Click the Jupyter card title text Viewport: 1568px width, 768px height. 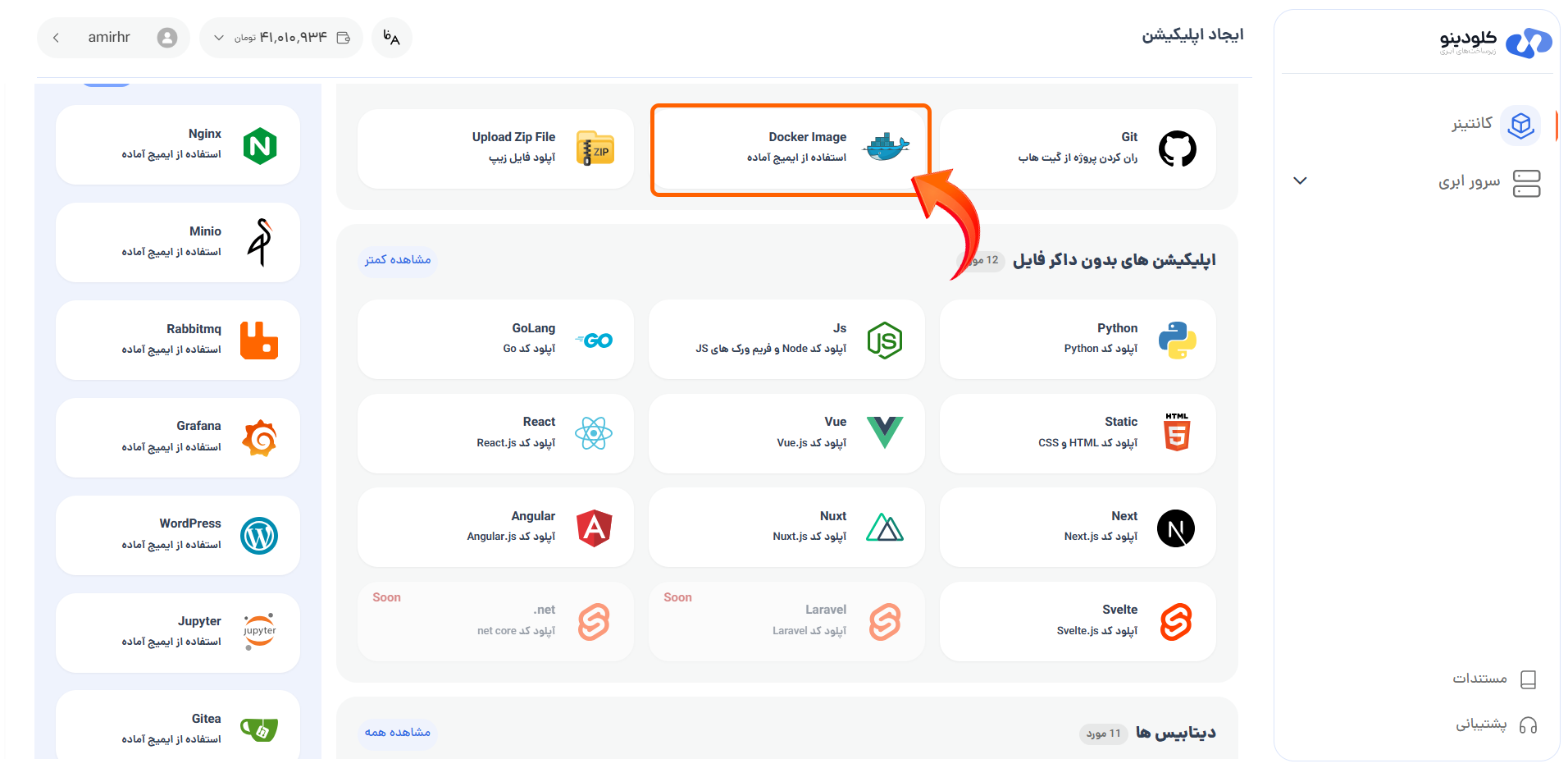click(x=199, y=621)
